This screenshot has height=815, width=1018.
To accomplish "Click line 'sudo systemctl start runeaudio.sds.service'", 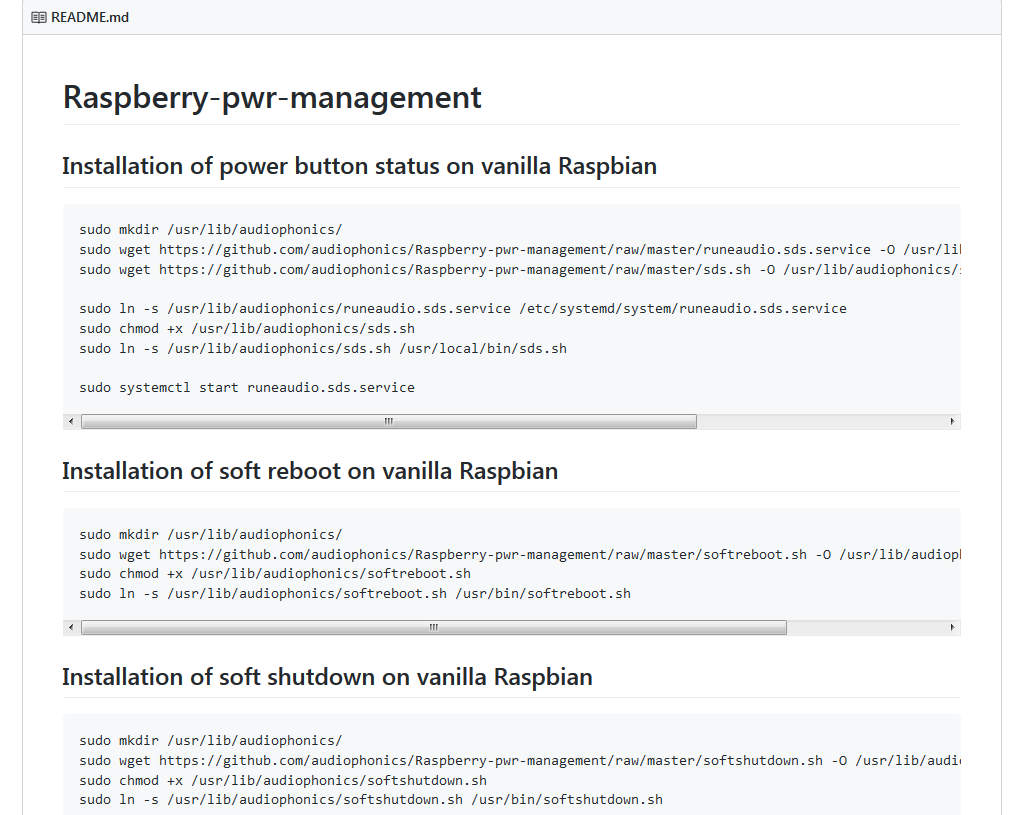I will (247, 388).
